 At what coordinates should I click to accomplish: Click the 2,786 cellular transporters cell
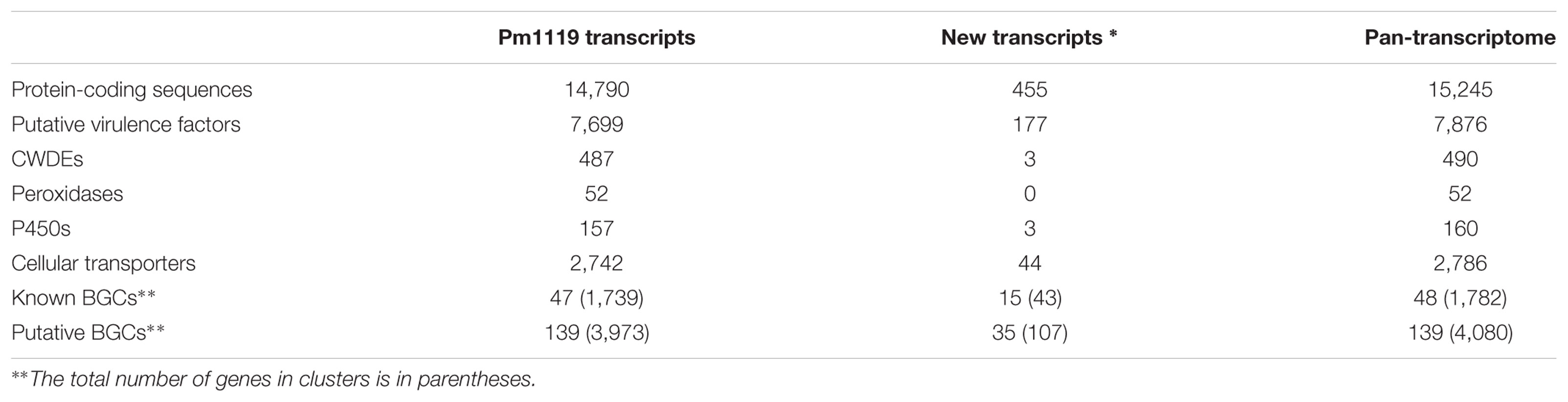tap(1459, 263)
